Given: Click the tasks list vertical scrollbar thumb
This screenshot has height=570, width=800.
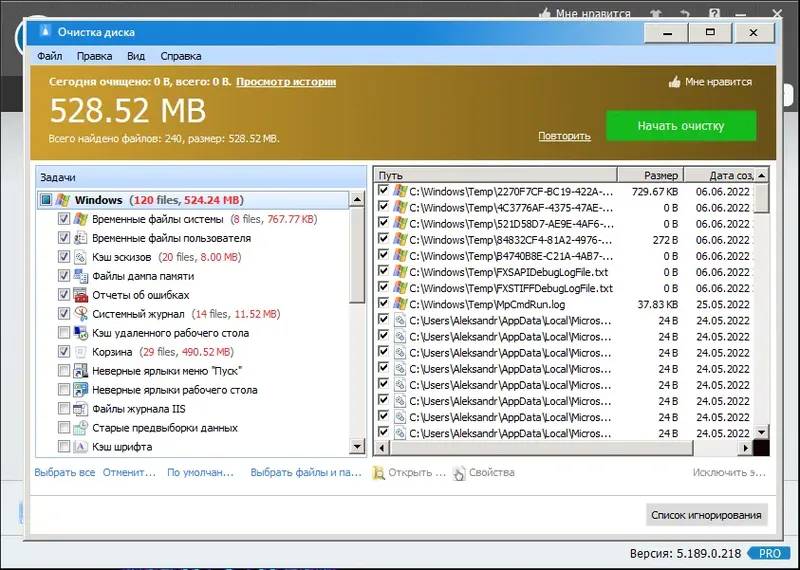Looking at the screenshot, I should point(357,255).
